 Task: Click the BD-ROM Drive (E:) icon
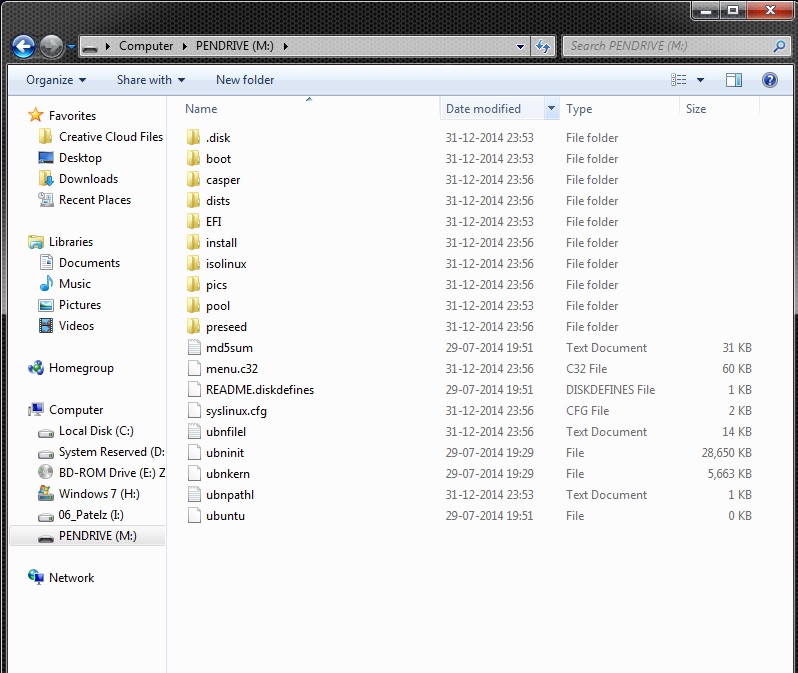[45, 473]
